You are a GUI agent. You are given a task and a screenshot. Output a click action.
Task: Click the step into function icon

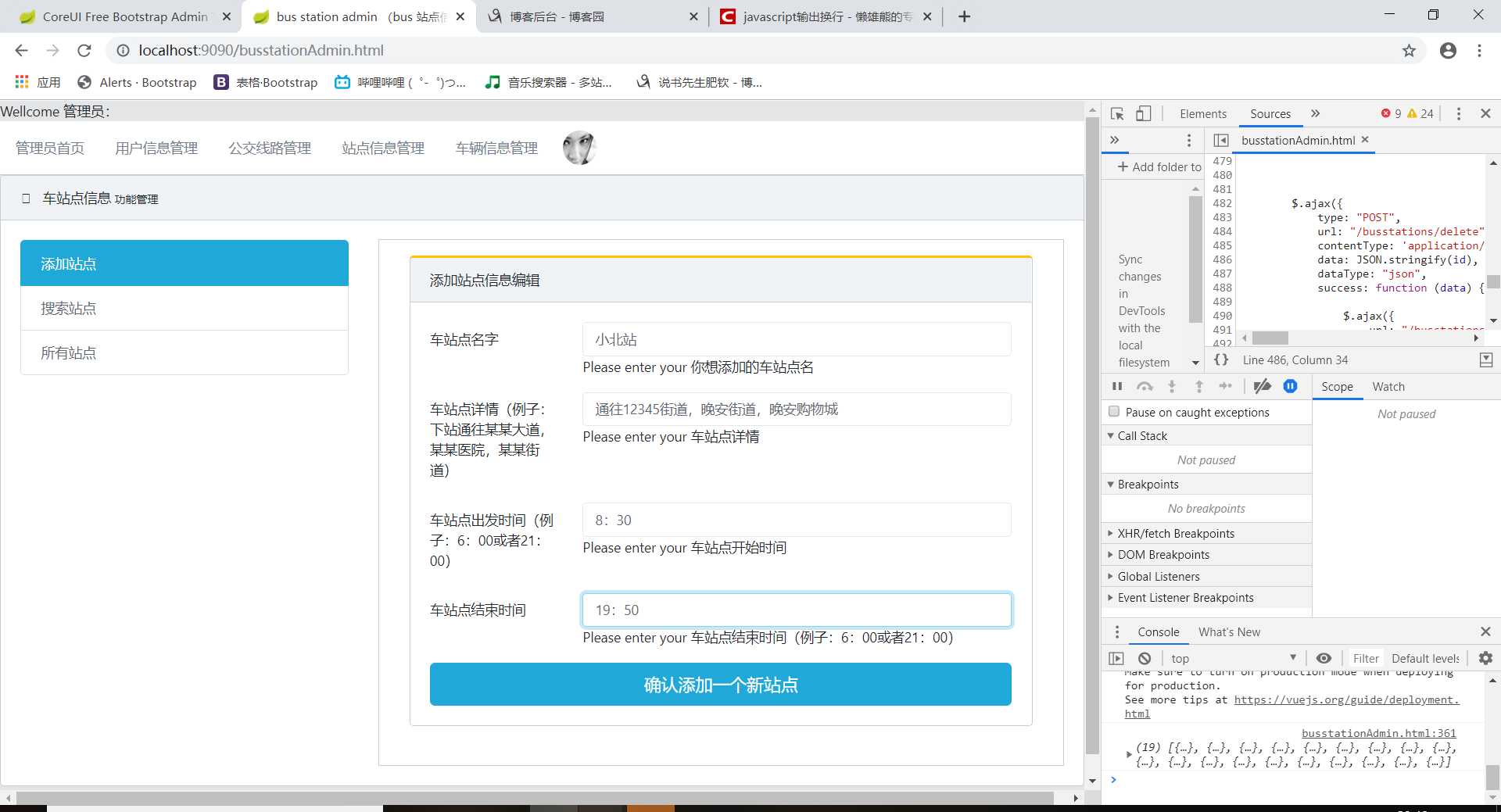1171,386
